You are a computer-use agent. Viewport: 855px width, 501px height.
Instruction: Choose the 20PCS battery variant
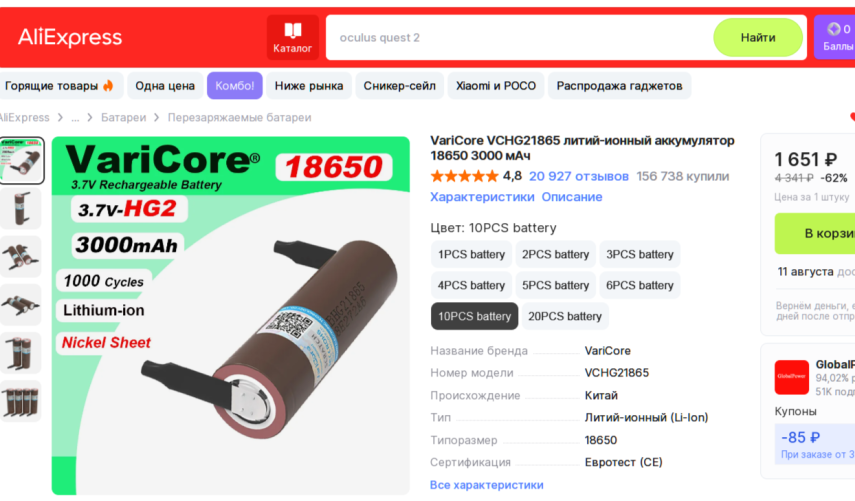[x=564, y=316]
